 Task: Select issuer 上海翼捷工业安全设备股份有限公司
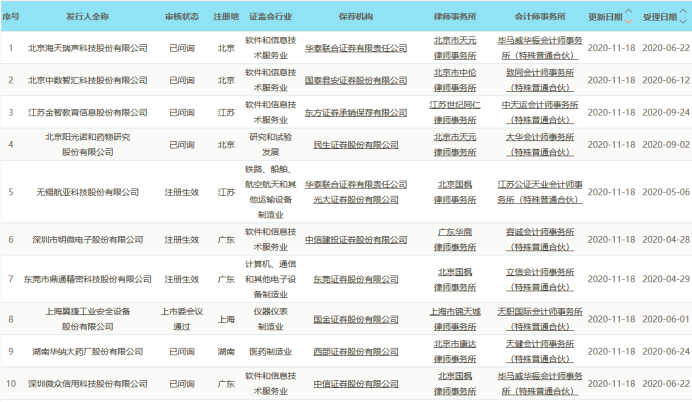pos(87,319)
